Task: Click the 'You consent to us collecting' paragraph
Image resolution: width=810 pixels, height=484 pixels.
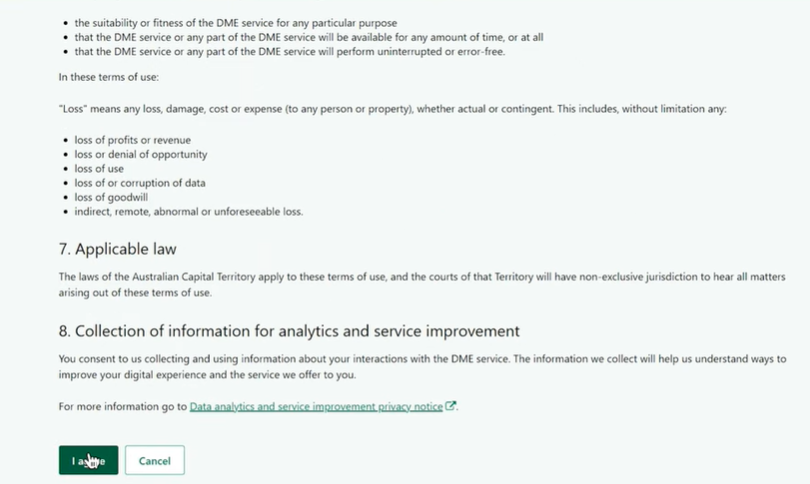Action: coord(420,366)
